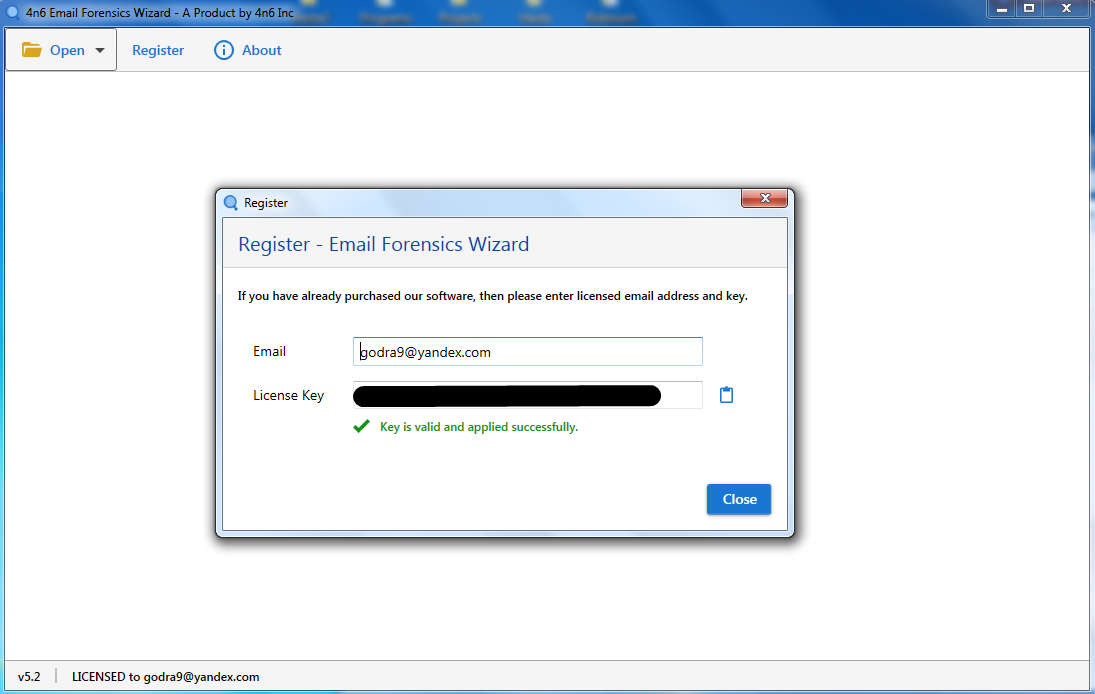The height and width of the screenshot is (694, 1095).
Task: Click the 'Register - Email Forensics Wizard' heading
Action: [x=383, y=244]
